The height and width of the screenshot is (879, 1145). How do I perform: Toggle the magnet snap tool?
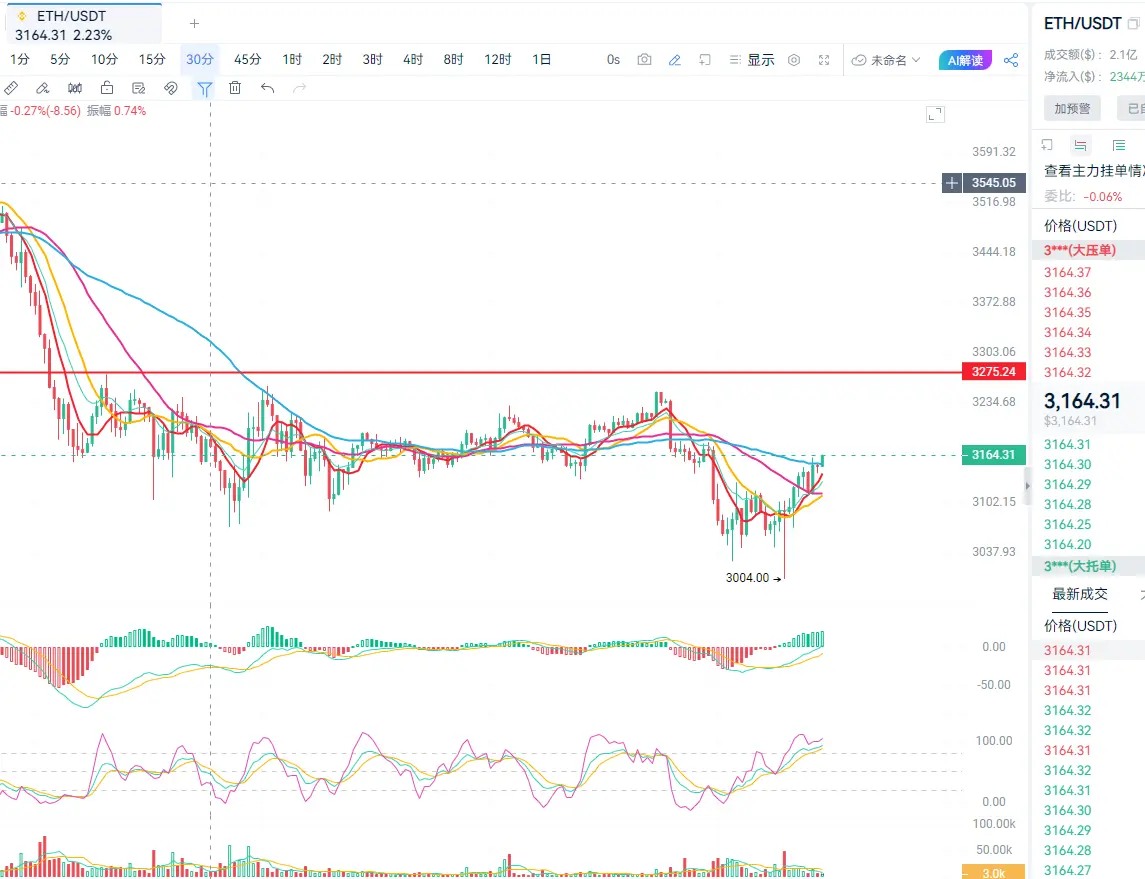click(171, 88)
